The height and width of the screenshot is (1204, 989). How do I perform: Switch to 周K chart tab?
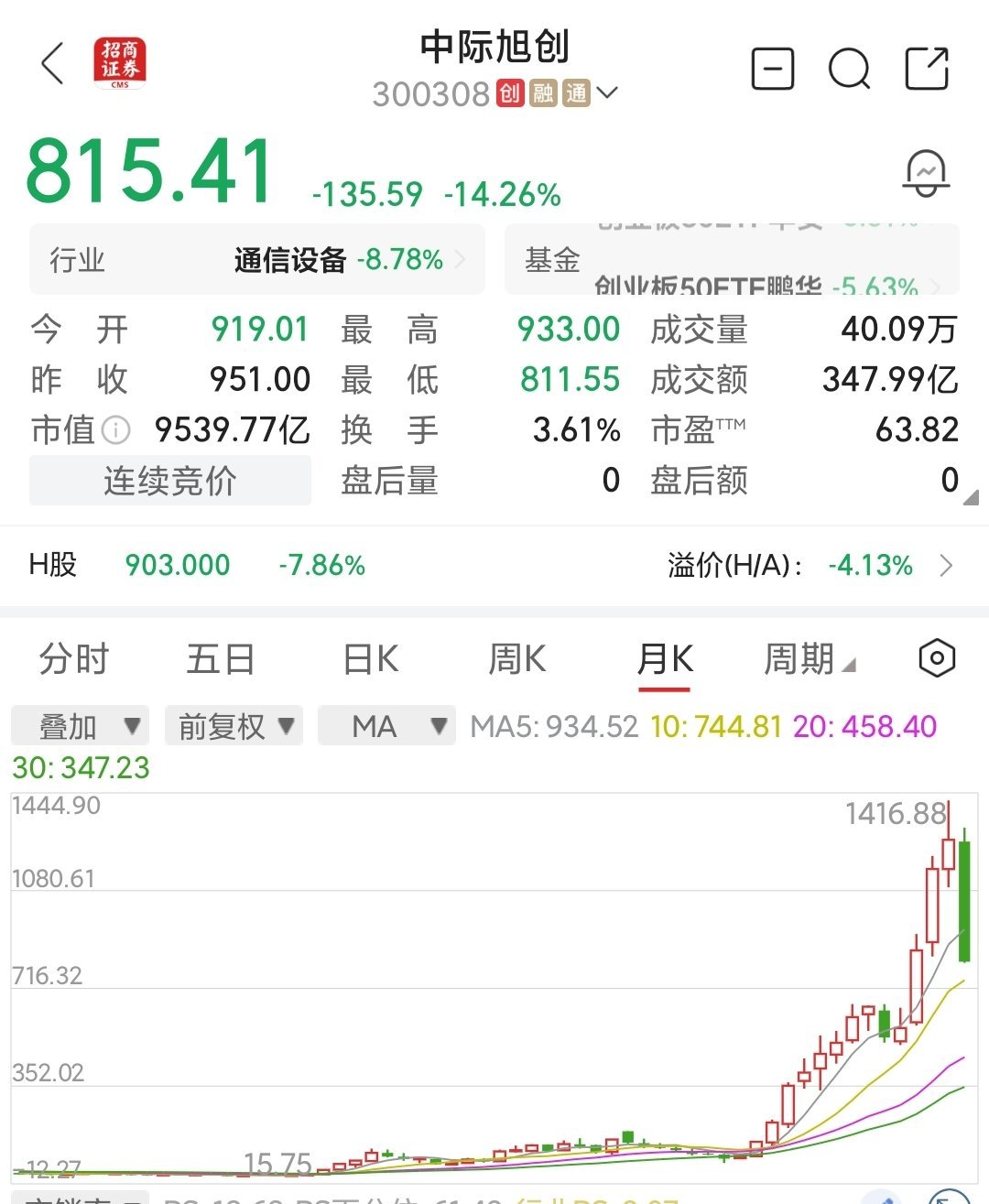click(517, 659)
